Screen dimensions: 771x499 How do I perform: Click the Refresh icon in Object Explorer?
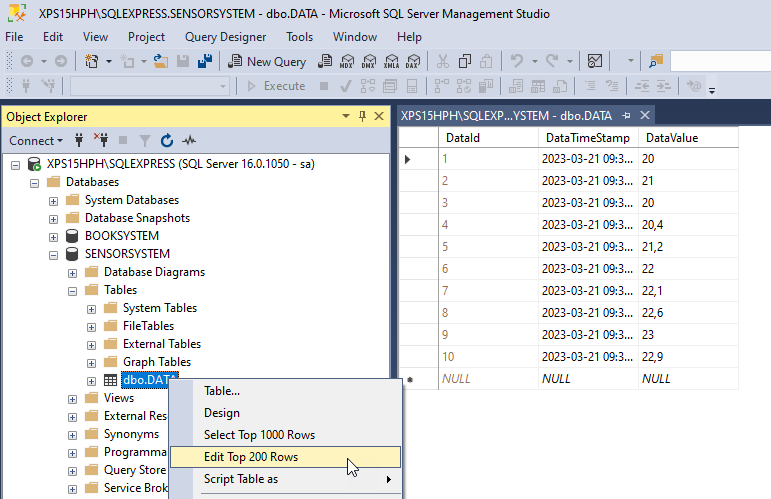pyautogui.click(x=167, y=141)
